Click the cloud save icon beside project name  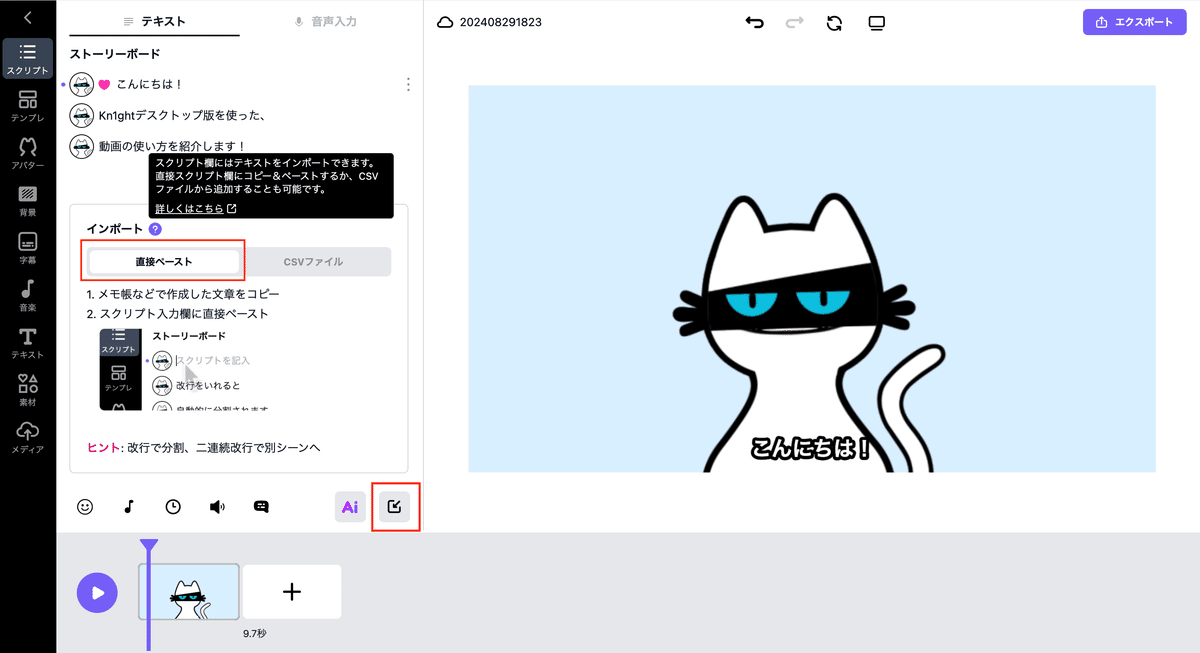pyautogui.click(x=446, y=22)
